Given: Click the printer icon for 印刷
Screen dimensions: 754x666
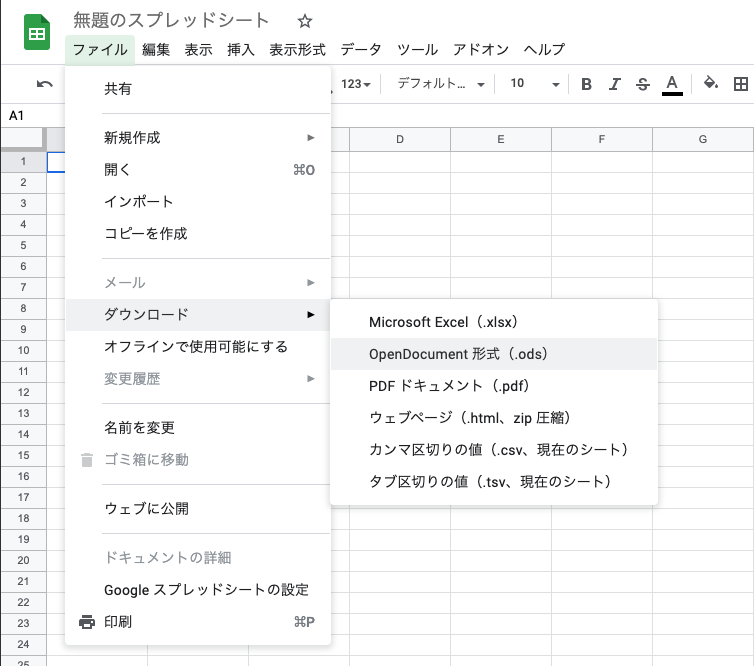Looking at the screenshot, I should 87,622.
